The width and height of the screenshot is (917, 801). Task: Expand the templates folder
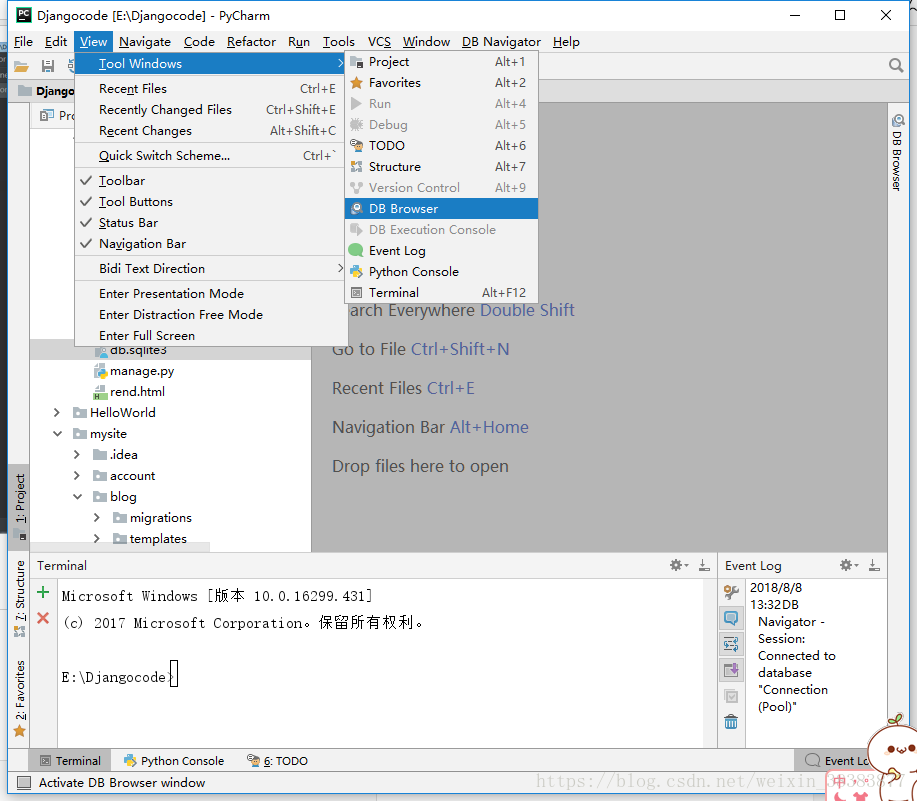point(96,539)
